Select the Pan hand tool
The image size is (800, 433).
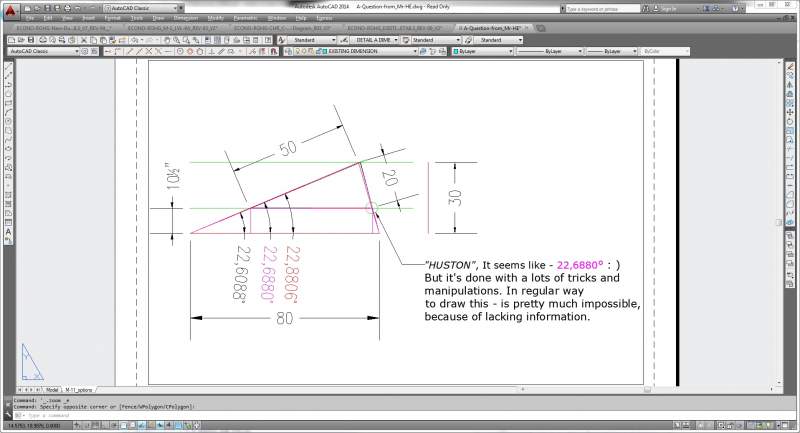pos(167,40)
